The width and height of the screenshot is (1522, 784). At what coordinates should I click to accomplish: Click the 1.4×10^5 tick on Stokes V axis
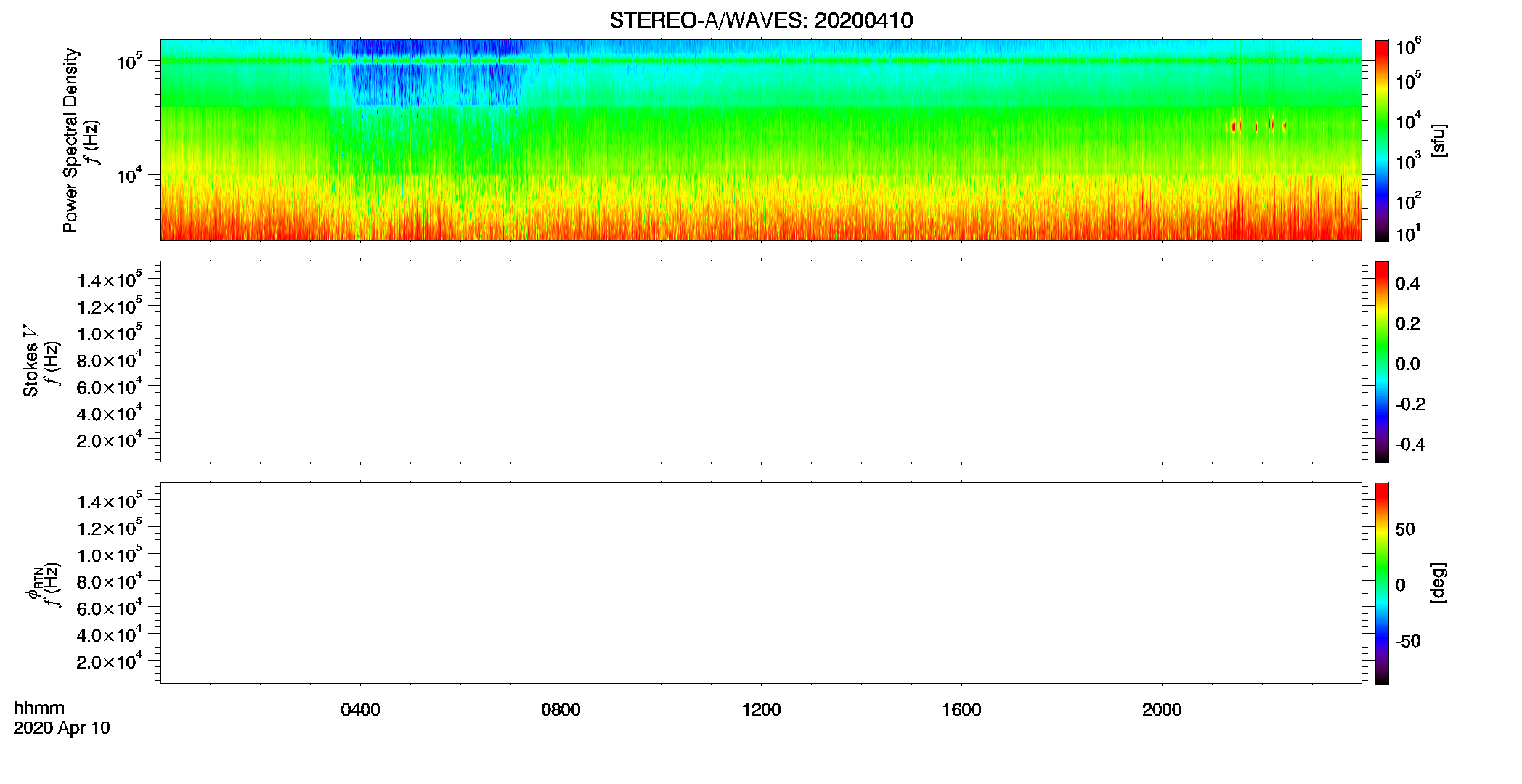coord(110,279)
